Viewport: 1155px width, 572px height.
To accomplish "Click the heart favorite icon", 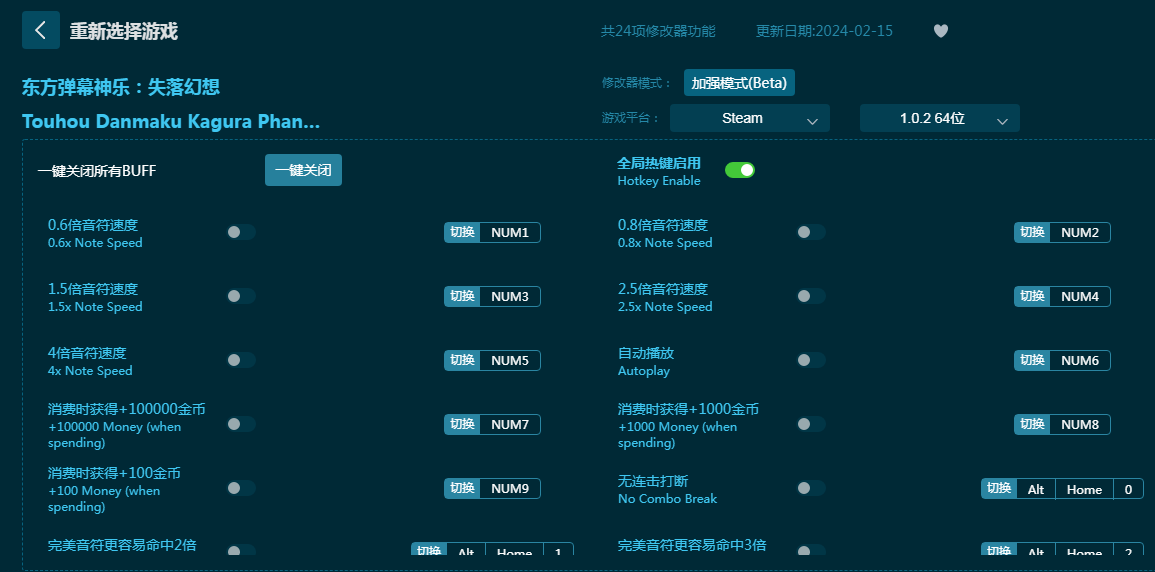I will [941, 31].
